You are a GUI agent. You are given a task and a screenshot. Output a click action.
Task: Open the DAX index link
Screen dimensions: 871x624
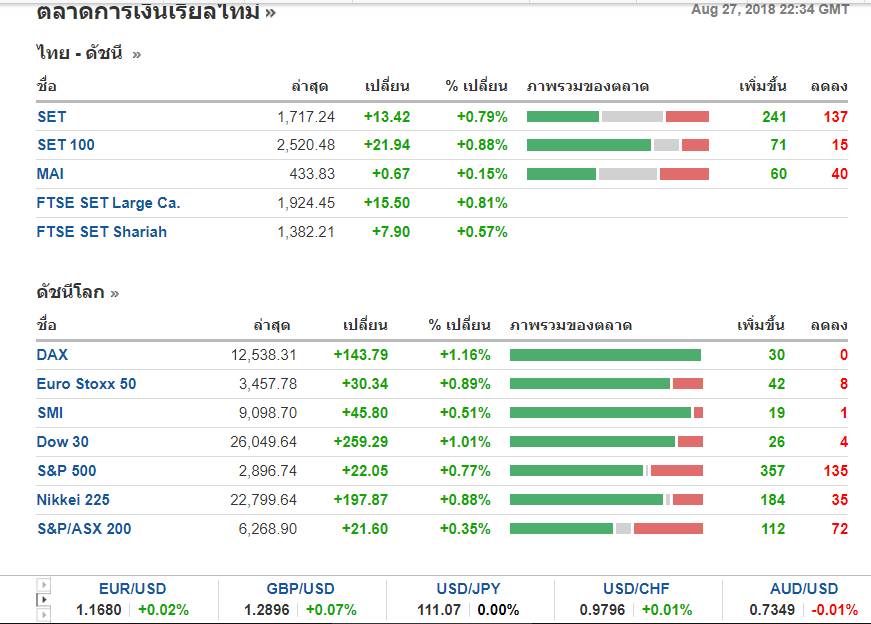(x=52, y=355)
